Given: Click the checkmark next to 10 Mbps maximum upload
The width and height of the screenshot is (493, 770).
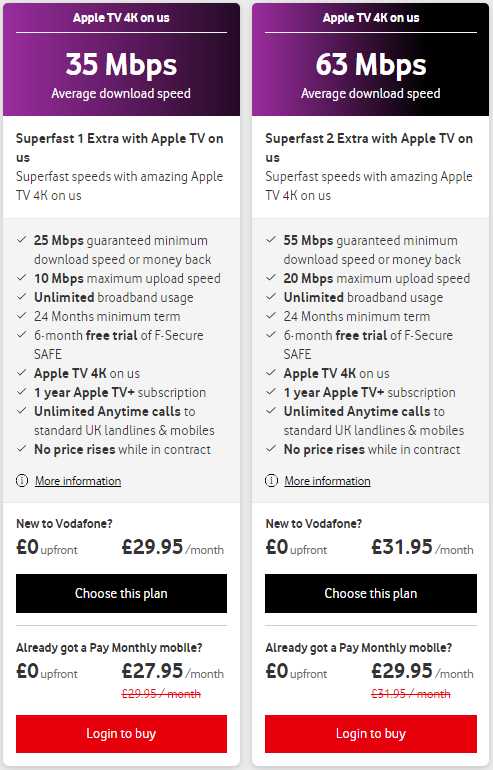Looking at the screenshot, I should (x=22, y=278).
